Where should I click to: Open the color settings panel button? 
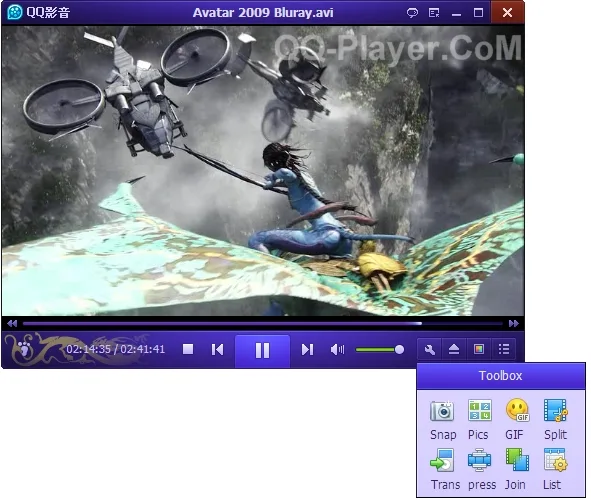479,350
